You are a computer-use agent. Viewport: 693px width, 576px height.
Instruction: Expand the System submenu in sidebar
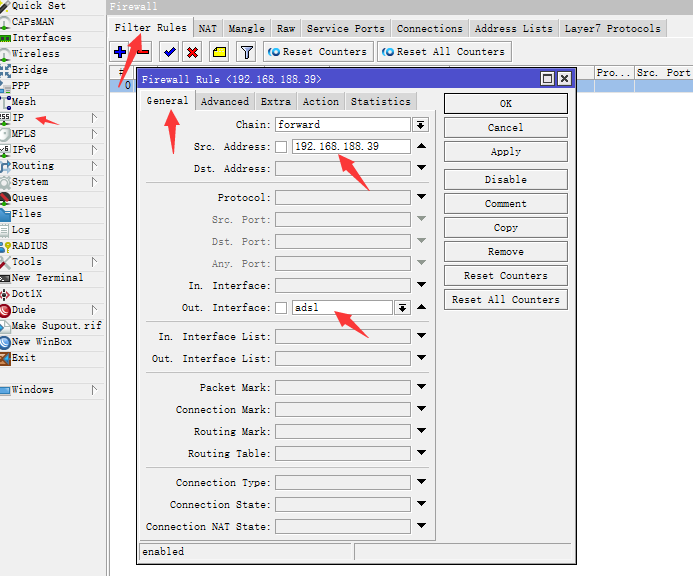94,182
